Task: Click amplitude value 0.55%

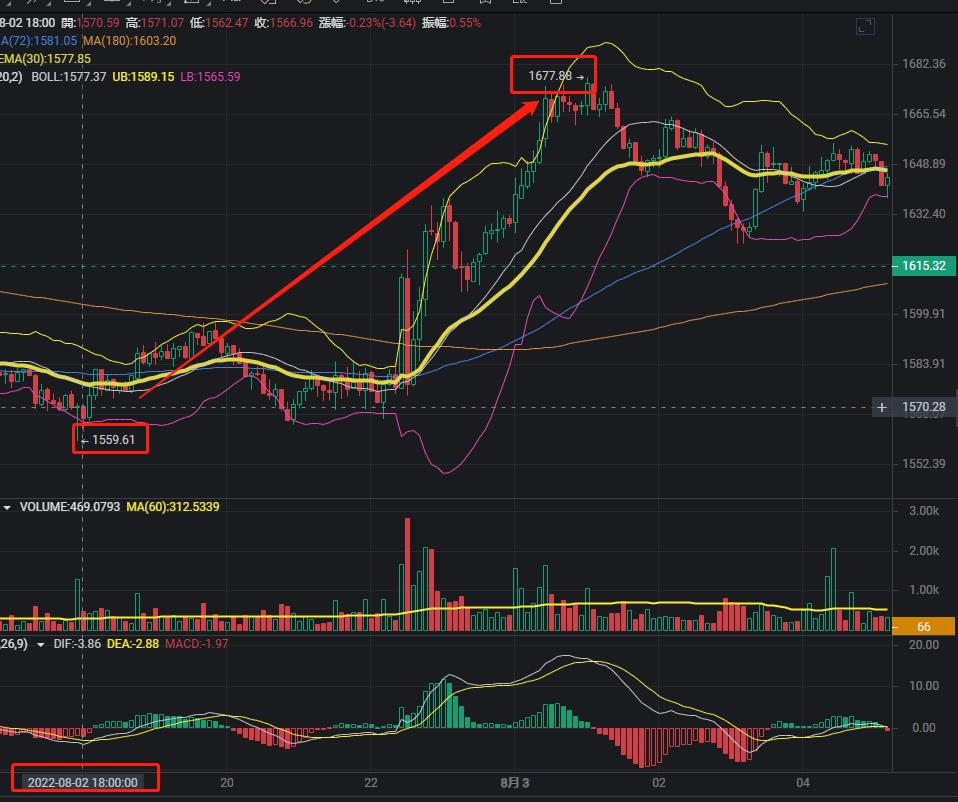Action: (x=465, y=23)
